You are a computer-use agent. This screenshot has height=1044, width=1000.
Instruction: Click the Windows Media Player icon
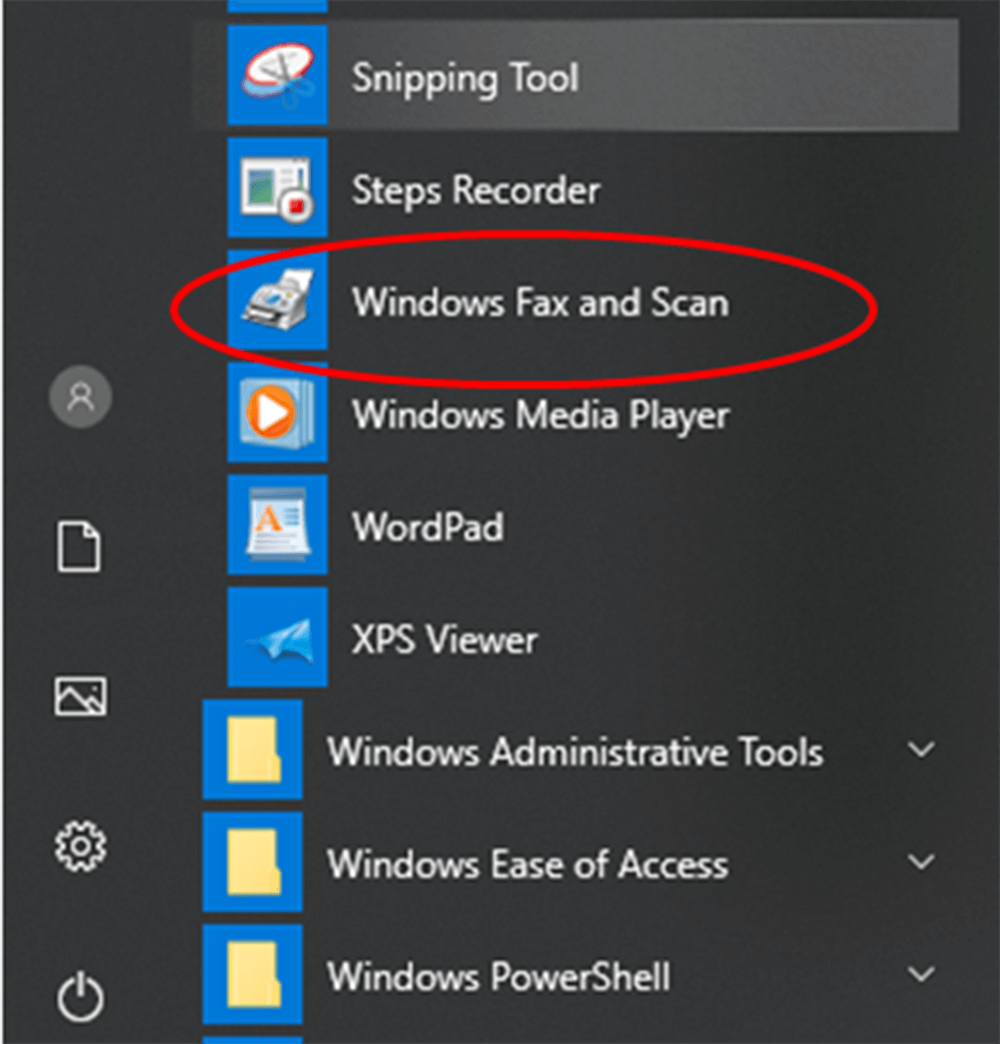coord(277,413)
